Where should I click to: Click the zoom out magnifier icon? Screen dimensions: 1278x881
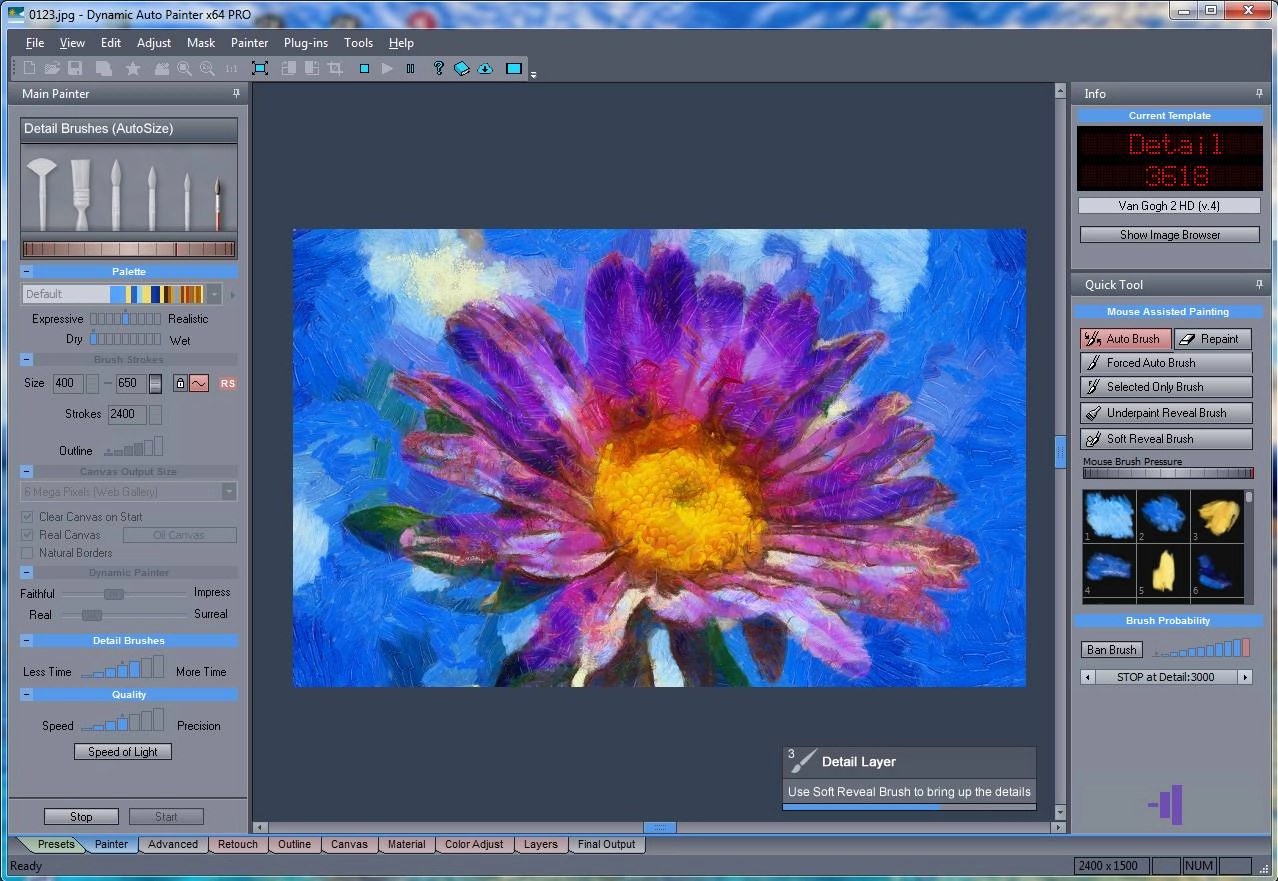207,68
